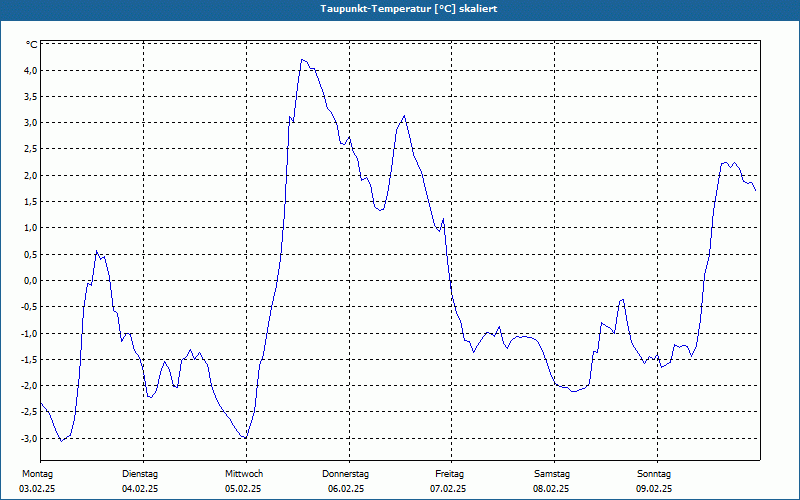Click the 09.02.25 date label

(x=654, y=489)
